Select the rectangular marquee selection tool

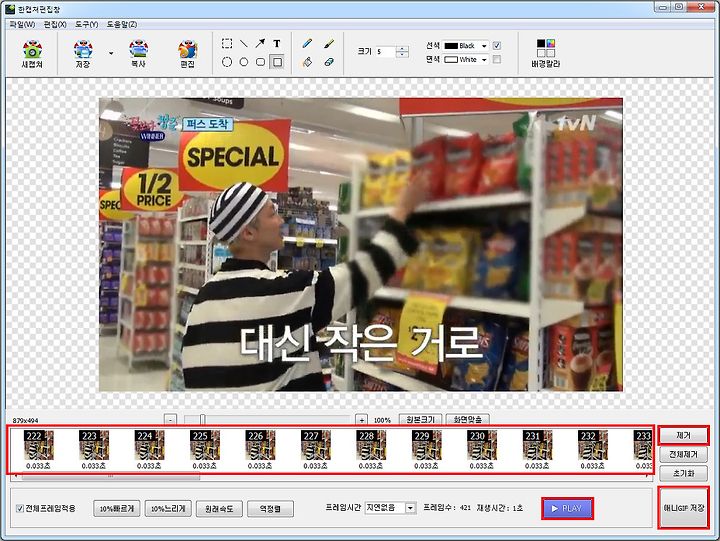tap(227, 44)
